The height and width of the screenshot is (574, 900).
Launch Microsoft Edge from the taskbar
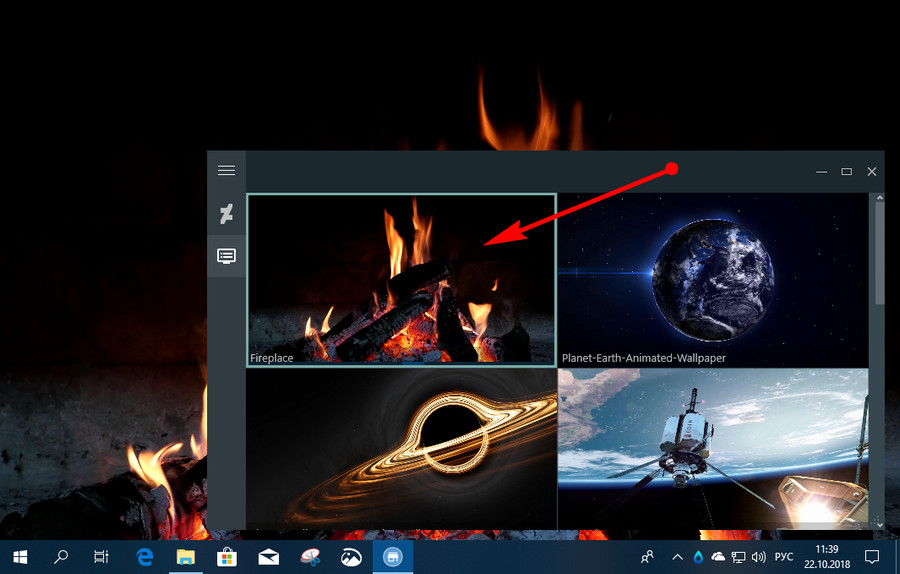pyautogui.click(x=145, y=556)
